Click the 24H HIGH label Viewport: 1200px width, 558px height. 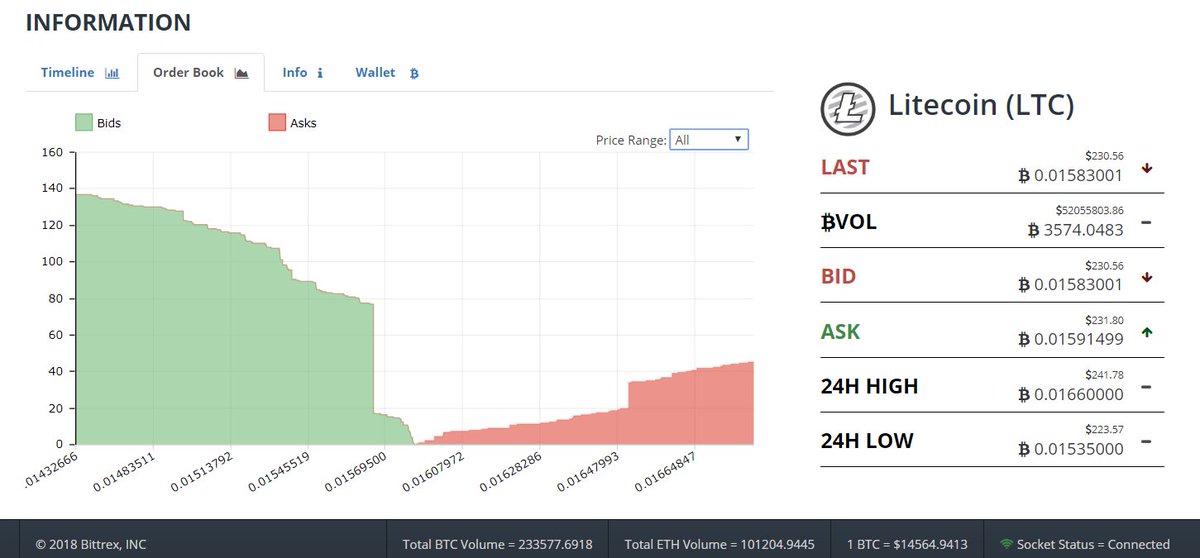click(869, 386)
